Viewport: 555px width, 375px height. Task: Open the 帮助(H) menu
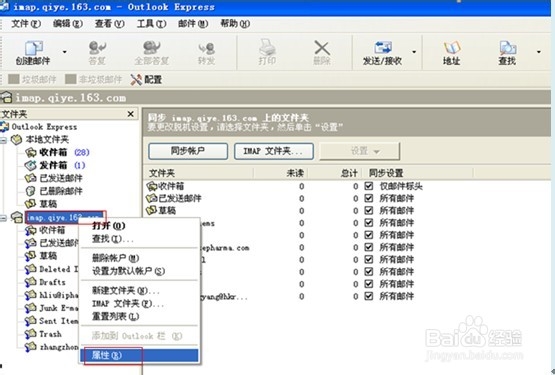[235, 24]
